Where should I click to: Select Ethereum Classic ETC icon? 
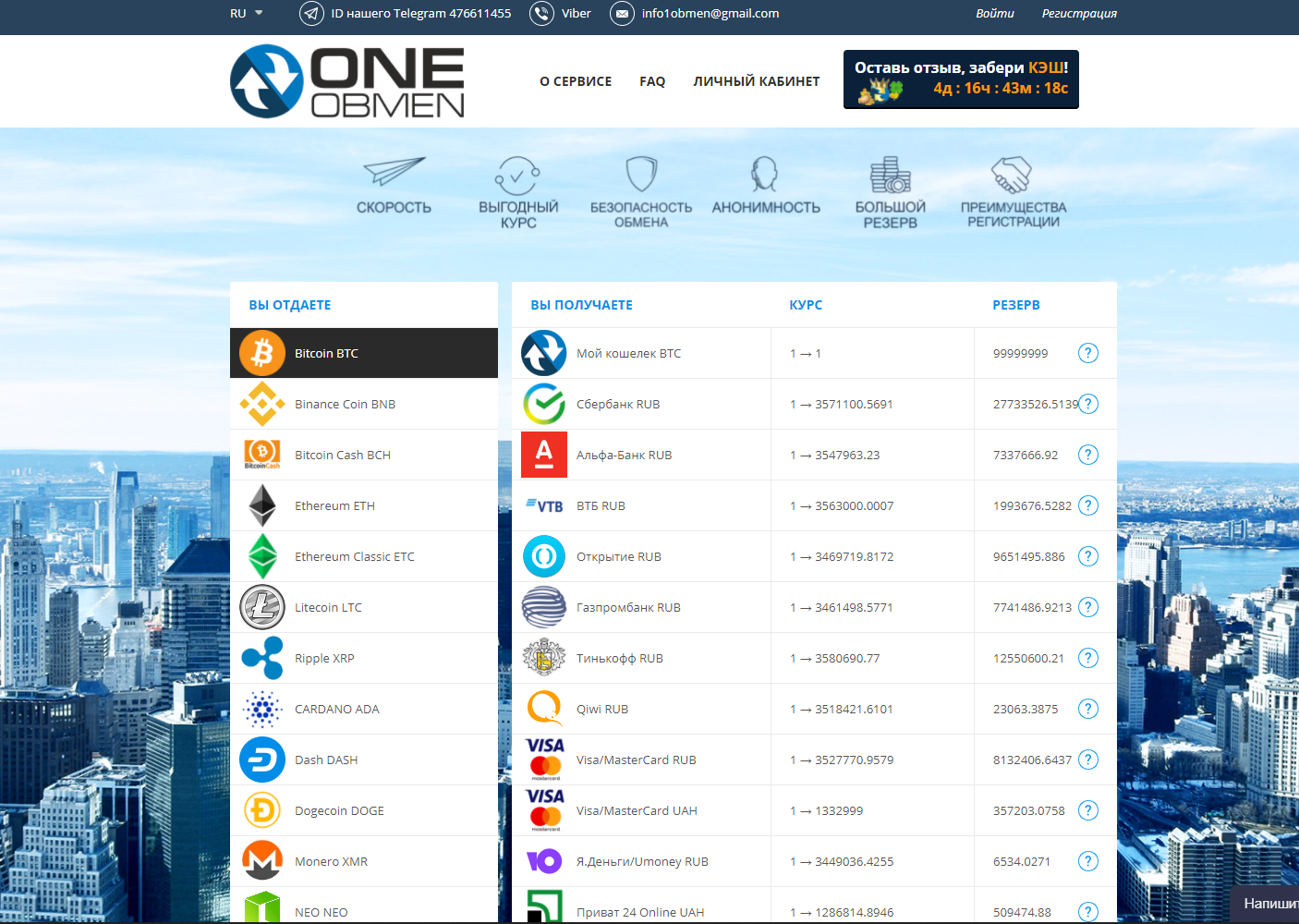pyautogui.click(x=262, y=556)
